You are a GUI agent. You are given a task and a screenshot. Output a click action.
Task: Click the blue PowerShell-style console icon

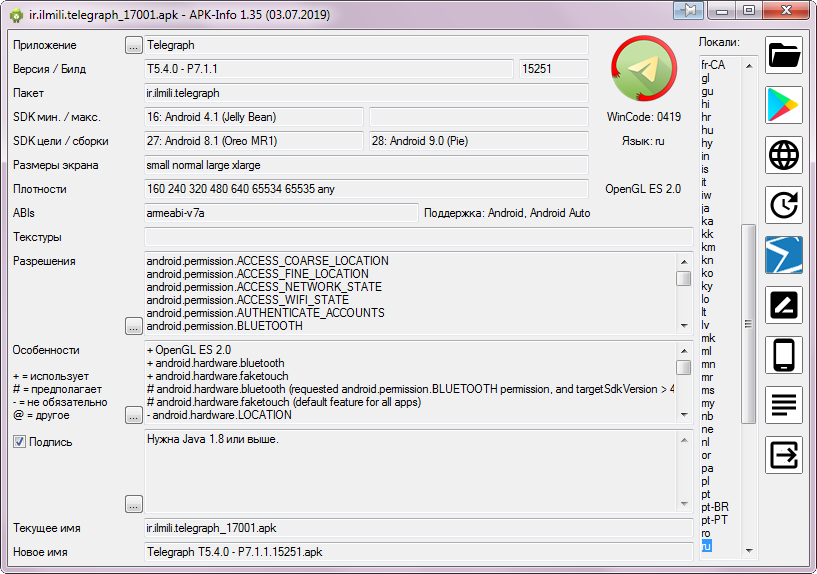pos(784,255)
